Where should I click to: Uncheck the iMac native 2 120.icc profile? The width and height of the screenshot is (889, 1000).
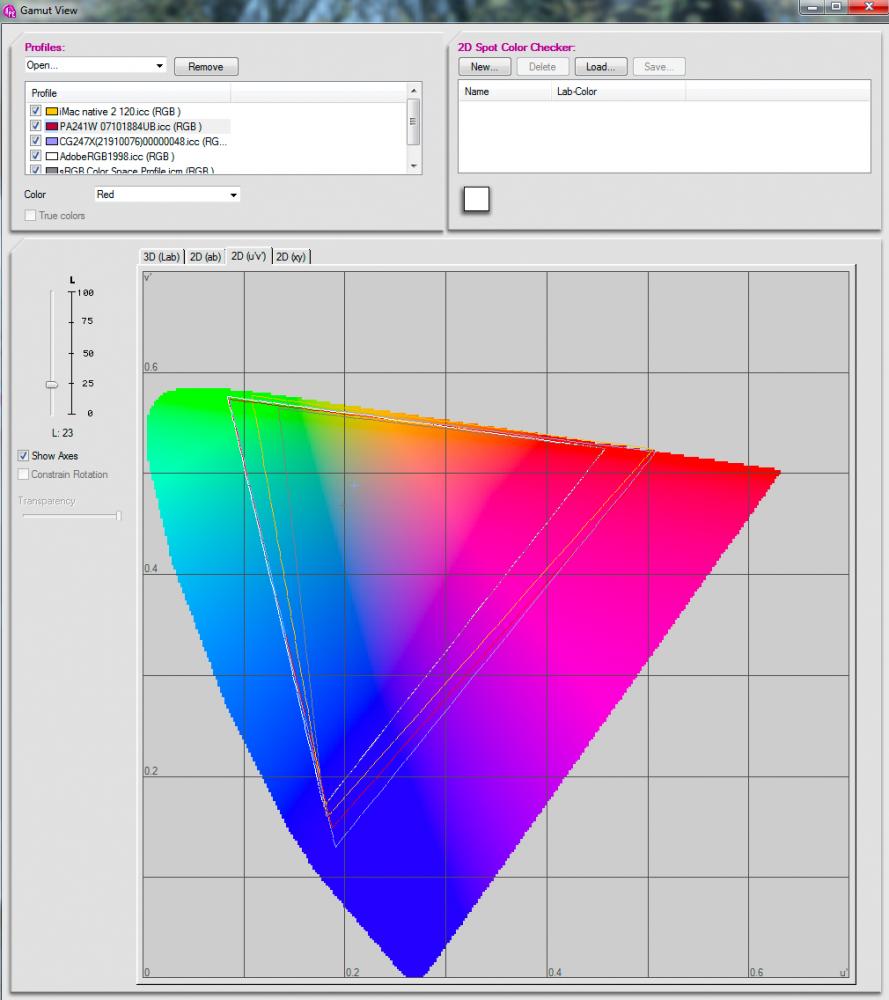click(36, 110)
